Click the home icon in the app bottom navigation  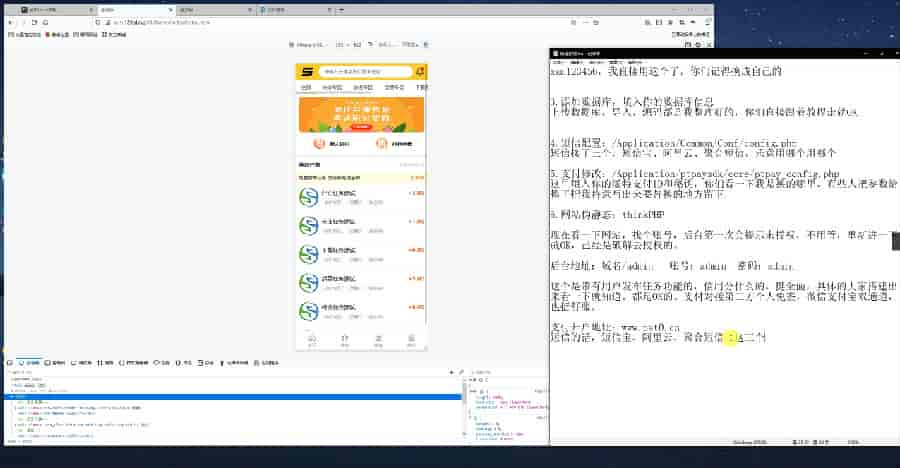click(x=312, y=339)
